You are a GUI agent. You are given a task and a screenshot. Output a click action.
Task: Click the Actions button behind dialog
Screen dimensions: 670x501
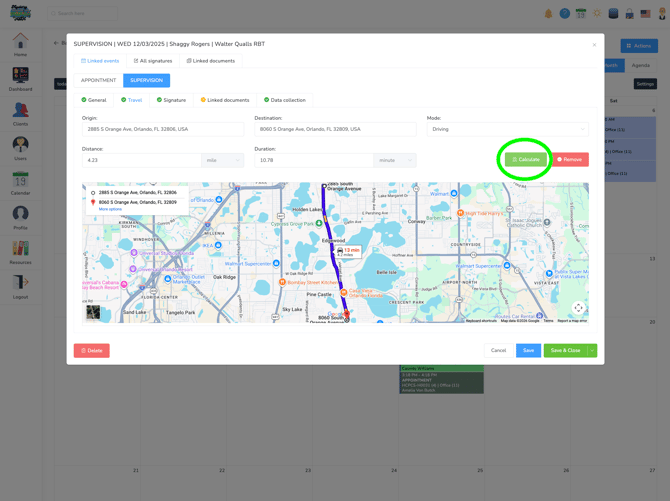(639, 46)
